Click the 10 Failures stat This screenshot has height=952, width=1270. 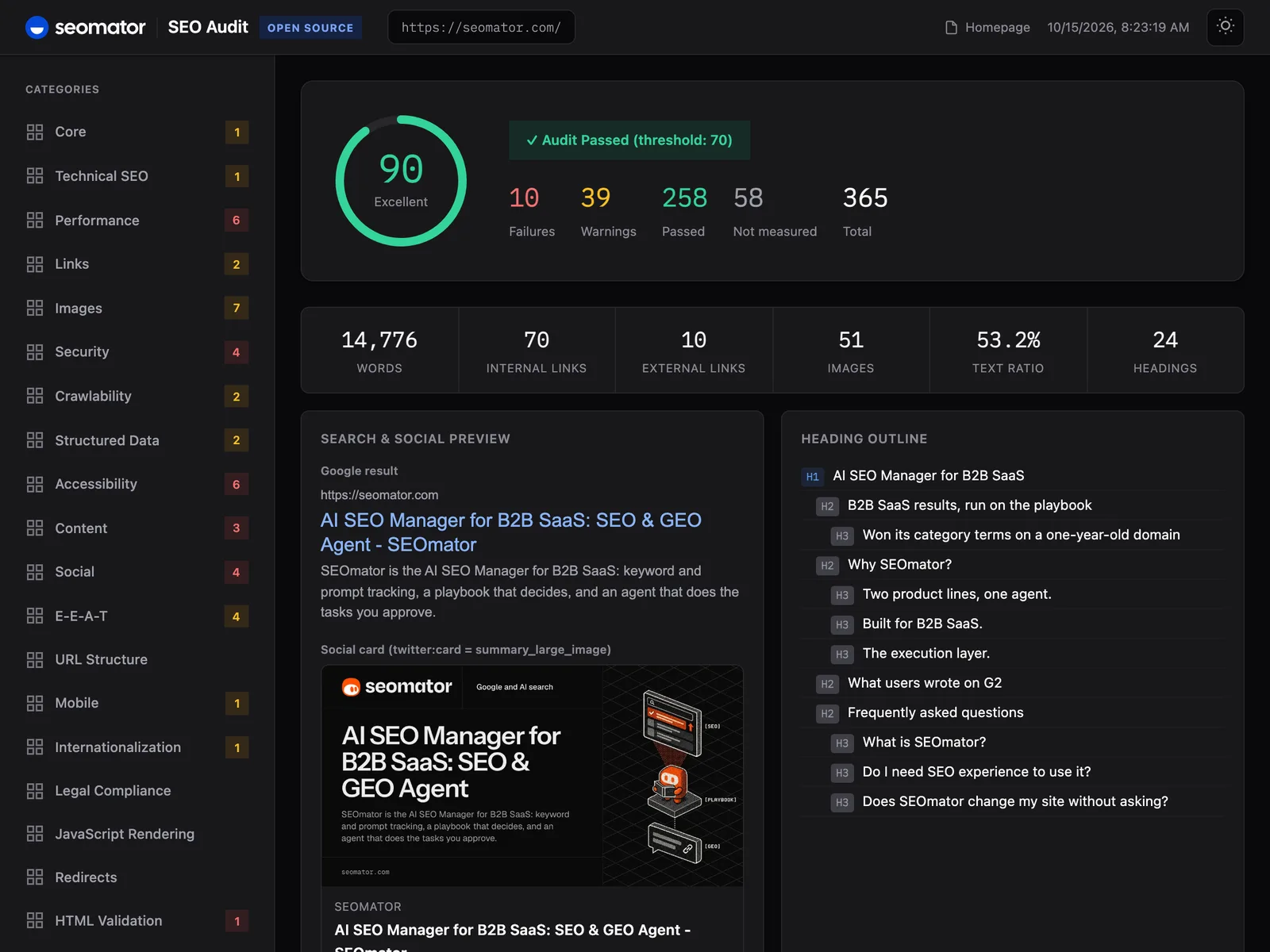pos(532,211)
